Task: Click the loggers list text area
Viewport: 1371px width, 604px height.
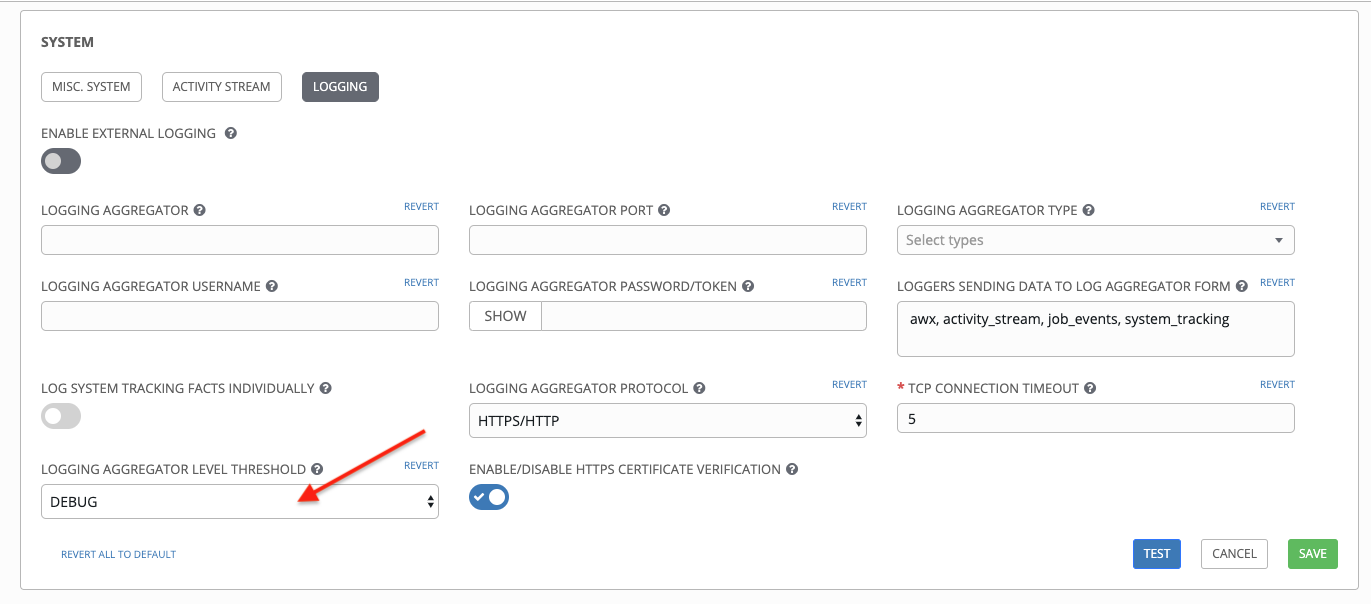Action: click(x=1096, y=329)
